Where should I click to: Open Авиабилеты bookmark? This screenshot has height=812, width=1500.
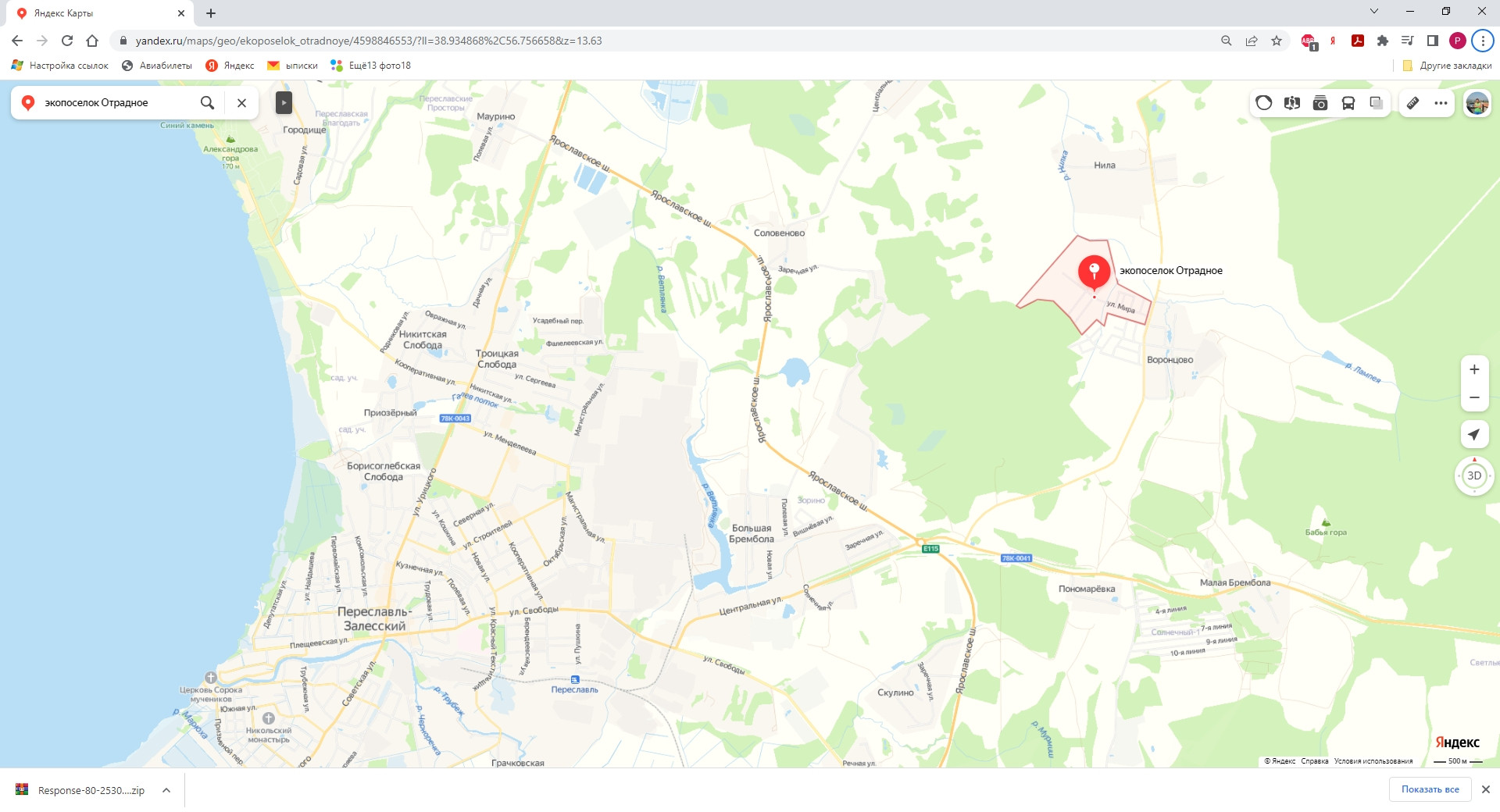pyautogui.click(x=157, y=66)
